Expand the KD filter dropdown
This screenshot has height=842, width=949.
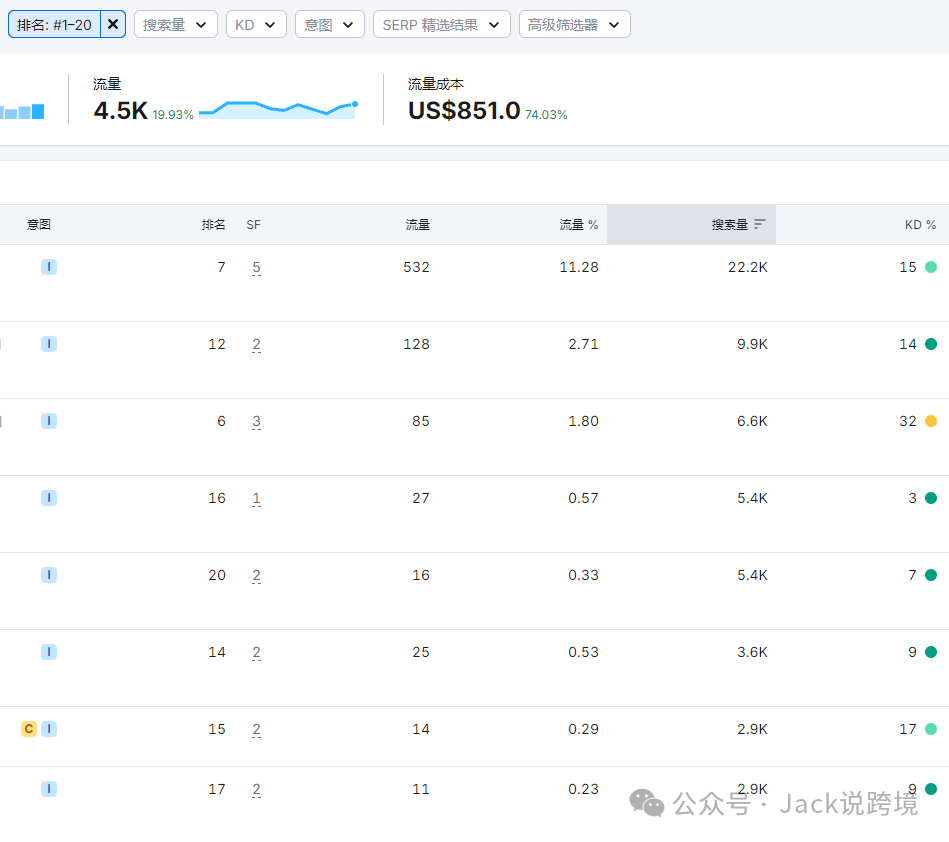click(x=256, y=24)
